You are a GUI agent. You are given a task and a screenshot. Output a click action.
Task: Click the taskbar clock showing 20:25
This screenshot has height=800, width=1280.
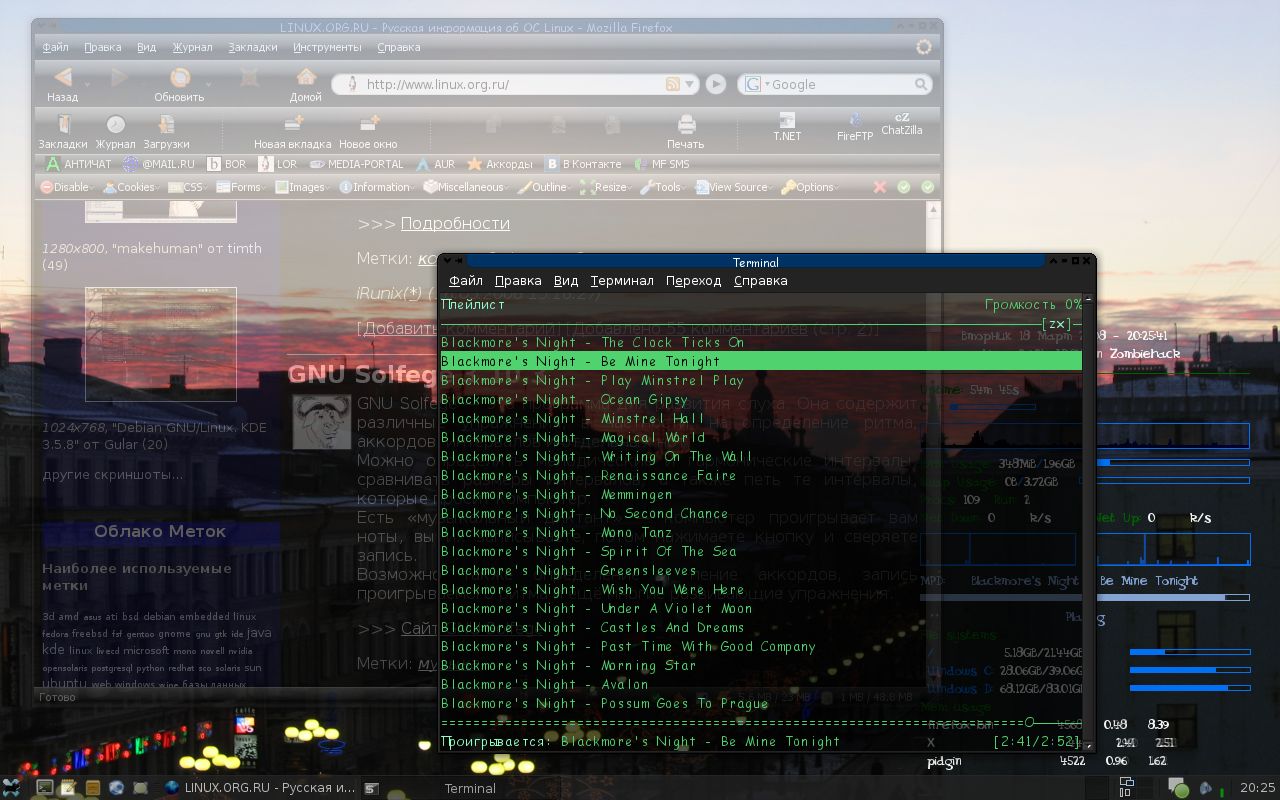(1257, 788)
